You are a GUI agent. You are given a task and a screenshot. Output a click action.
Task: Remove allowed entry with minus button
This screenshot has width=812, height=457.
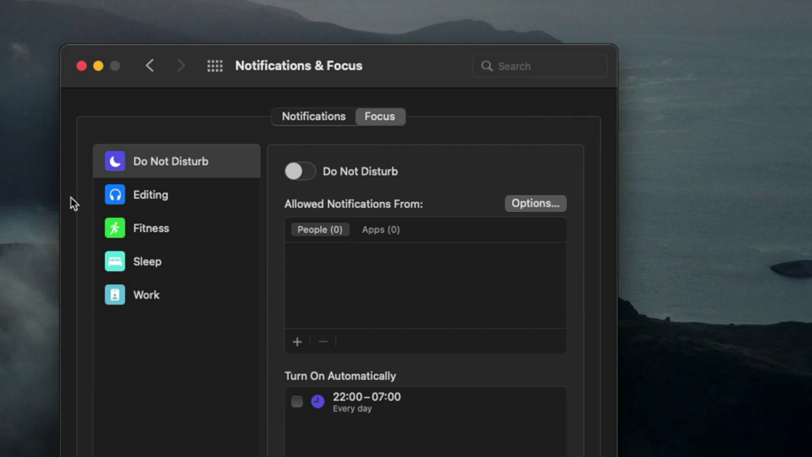[323, 342]
